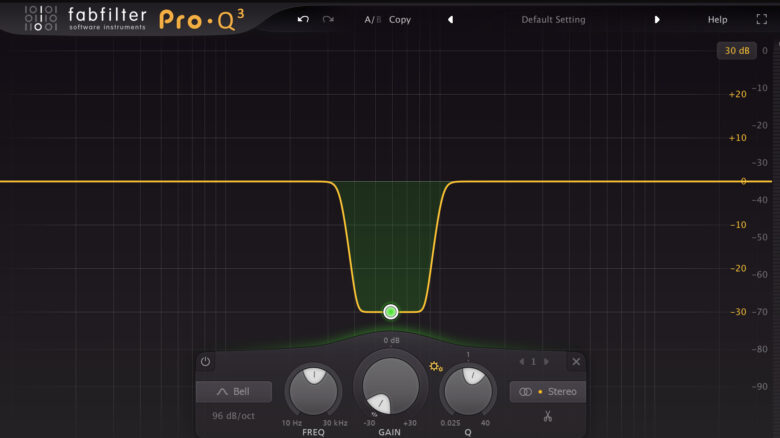
Task: Click the 30 kHz frequency range label
Action: 335,423
